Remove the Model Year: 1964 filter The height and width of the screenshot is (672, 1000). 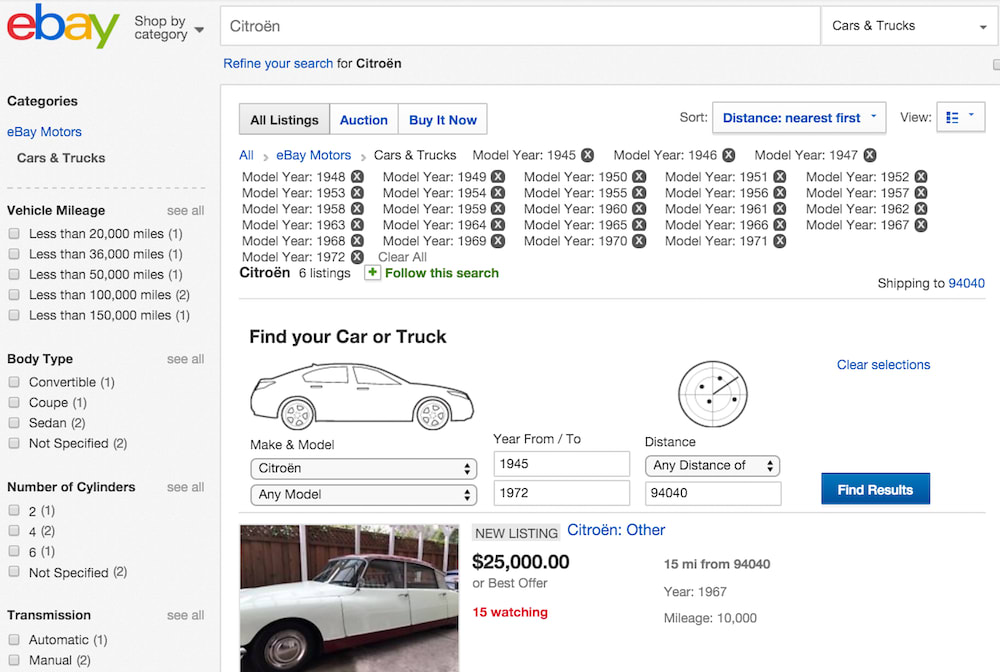point(498,224)
